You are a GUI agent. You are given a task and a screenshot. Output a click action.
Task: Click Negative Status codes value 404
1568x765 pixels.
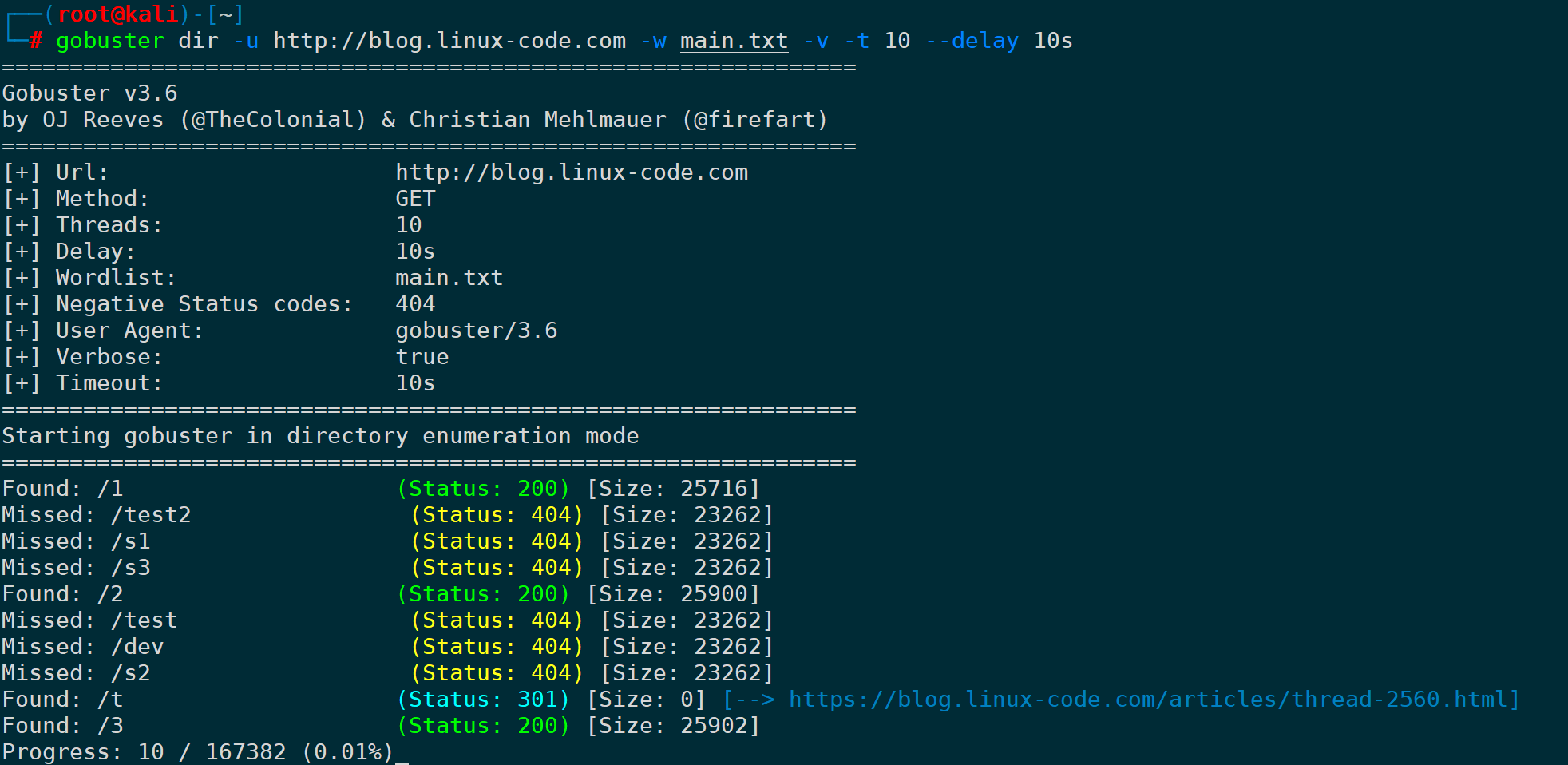tap(415, 304)
